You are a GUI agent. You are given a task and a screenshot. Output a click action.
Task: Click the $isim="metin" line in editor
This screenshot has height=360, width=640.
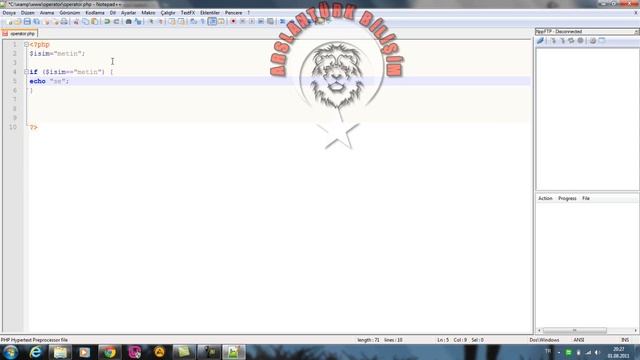click(57, 53)
